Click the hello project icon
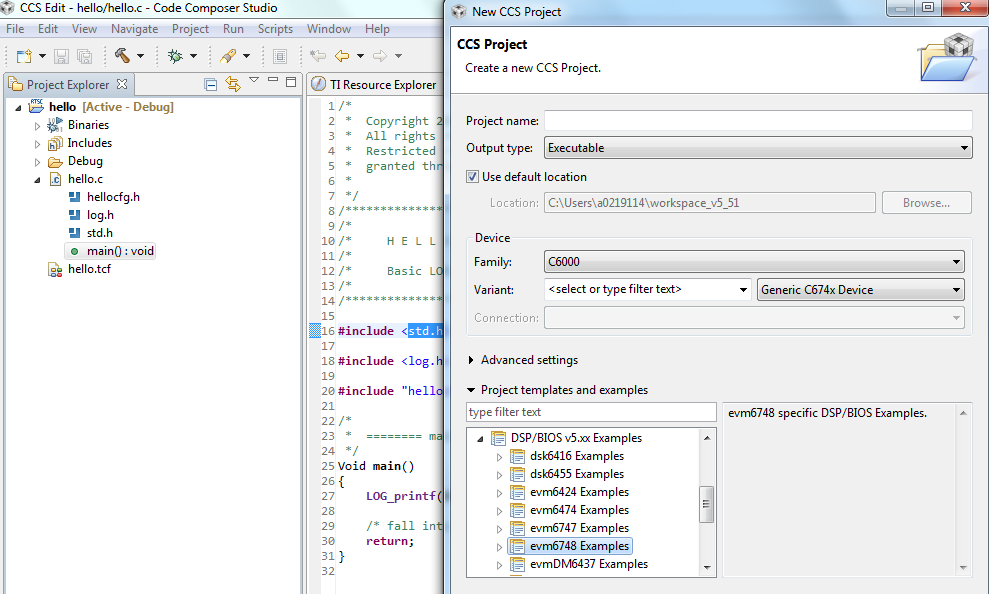Screen dimensions: 989x594 (36, 106)
